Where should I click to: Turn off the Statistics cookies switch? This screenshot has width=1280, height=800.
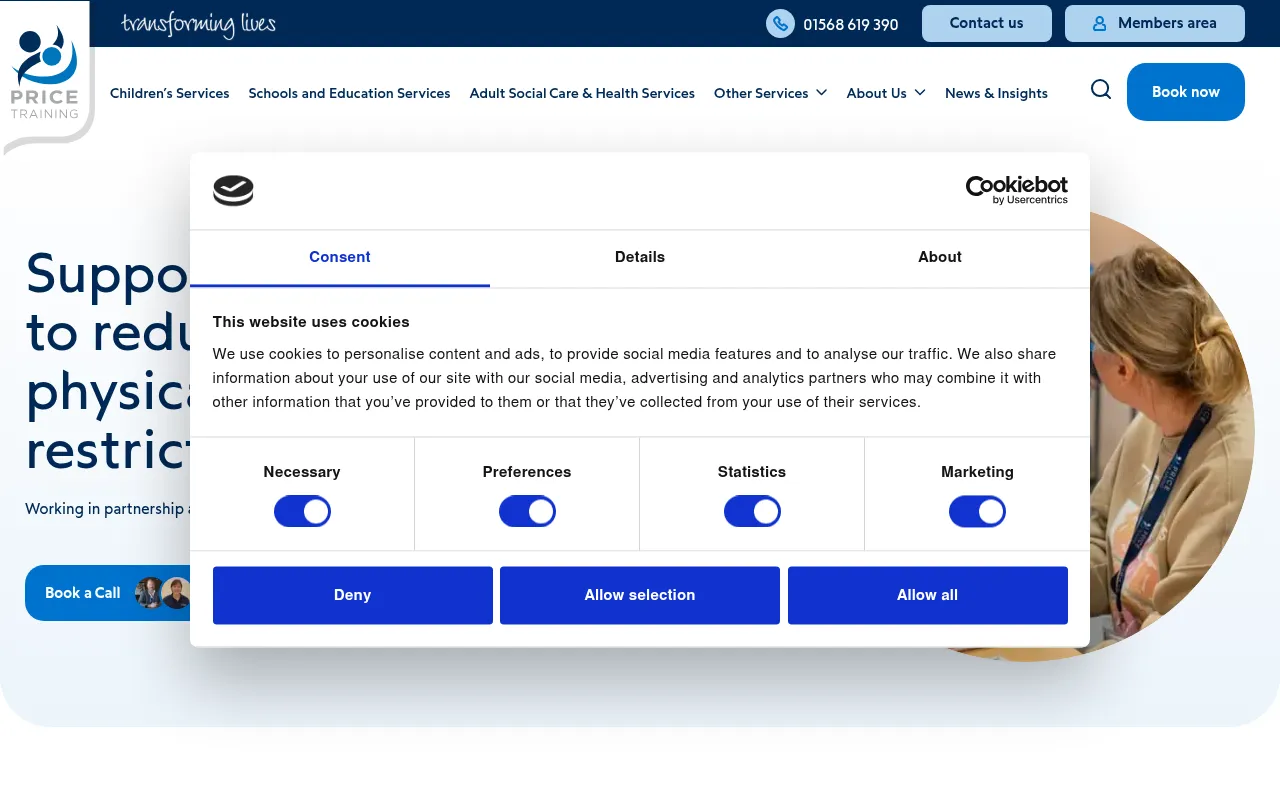point(752,512)
